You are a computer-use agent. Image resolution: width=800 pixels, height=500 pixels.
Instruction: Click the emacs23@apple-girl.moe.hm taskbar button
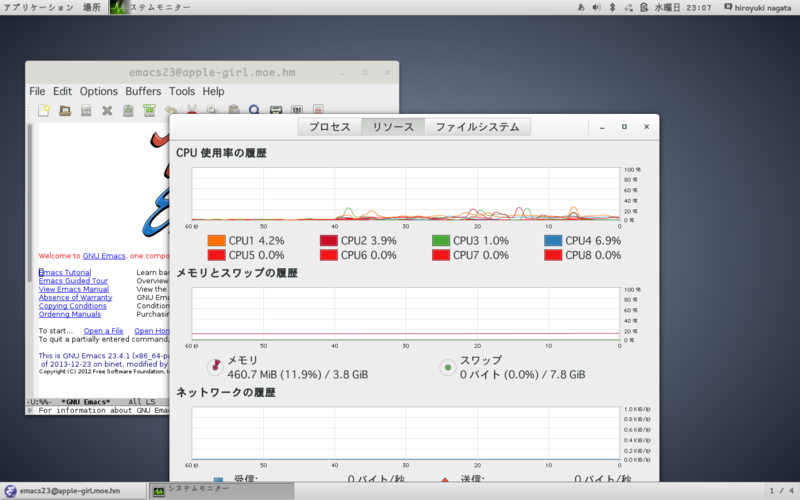click(x=73, y=491)
